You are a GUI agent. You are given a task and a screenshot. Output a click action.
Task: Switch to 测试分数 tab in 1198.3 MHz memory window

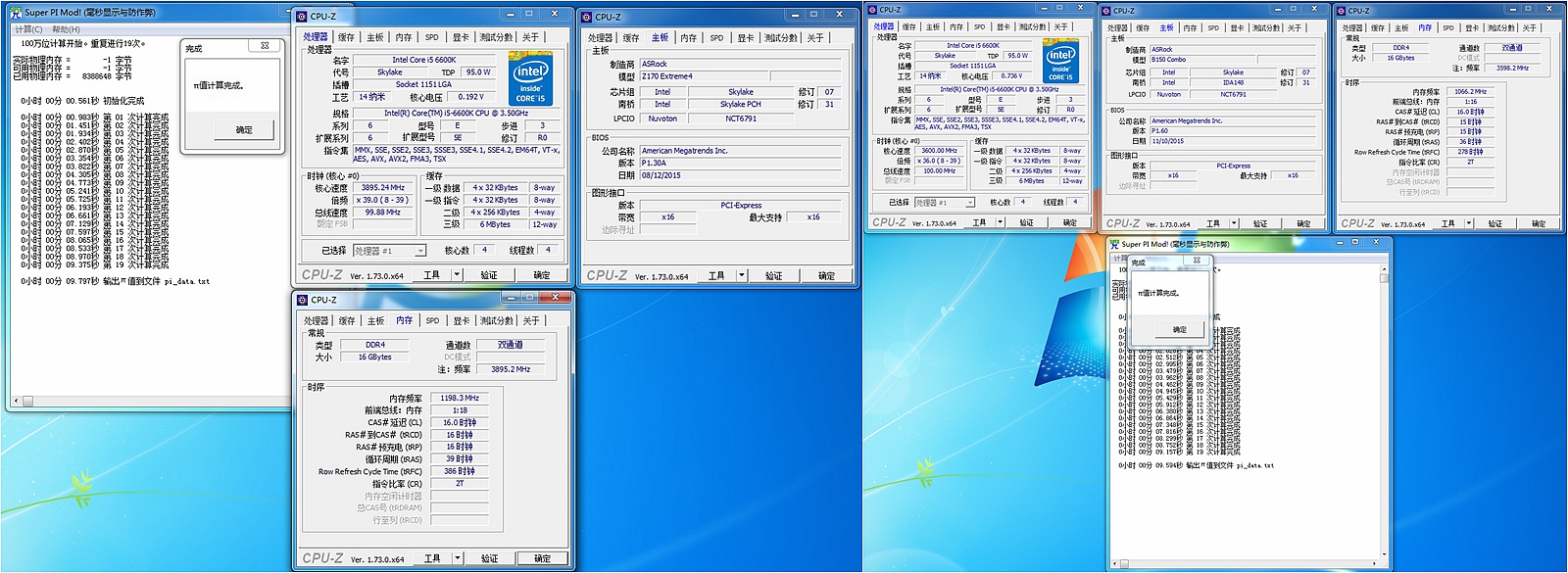[497, 320]
